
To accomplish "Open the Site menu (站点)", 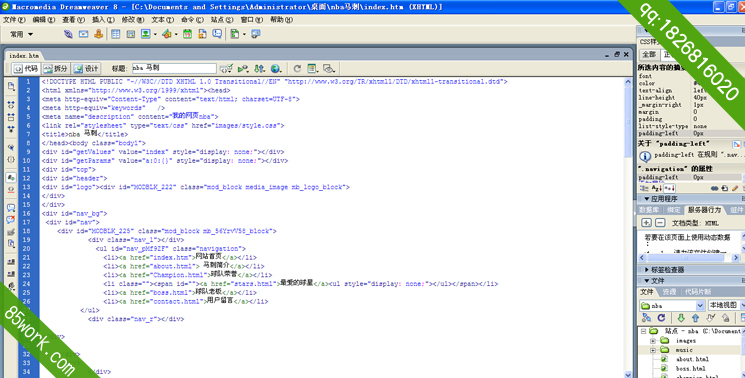I will click(222, 19).
